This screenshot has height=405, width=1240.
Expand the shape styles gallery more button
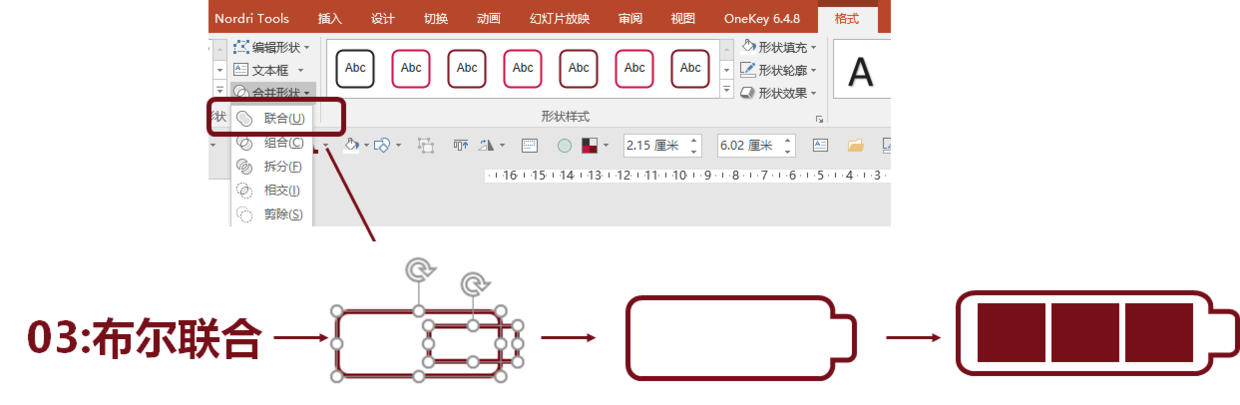(x=727, y=90)
